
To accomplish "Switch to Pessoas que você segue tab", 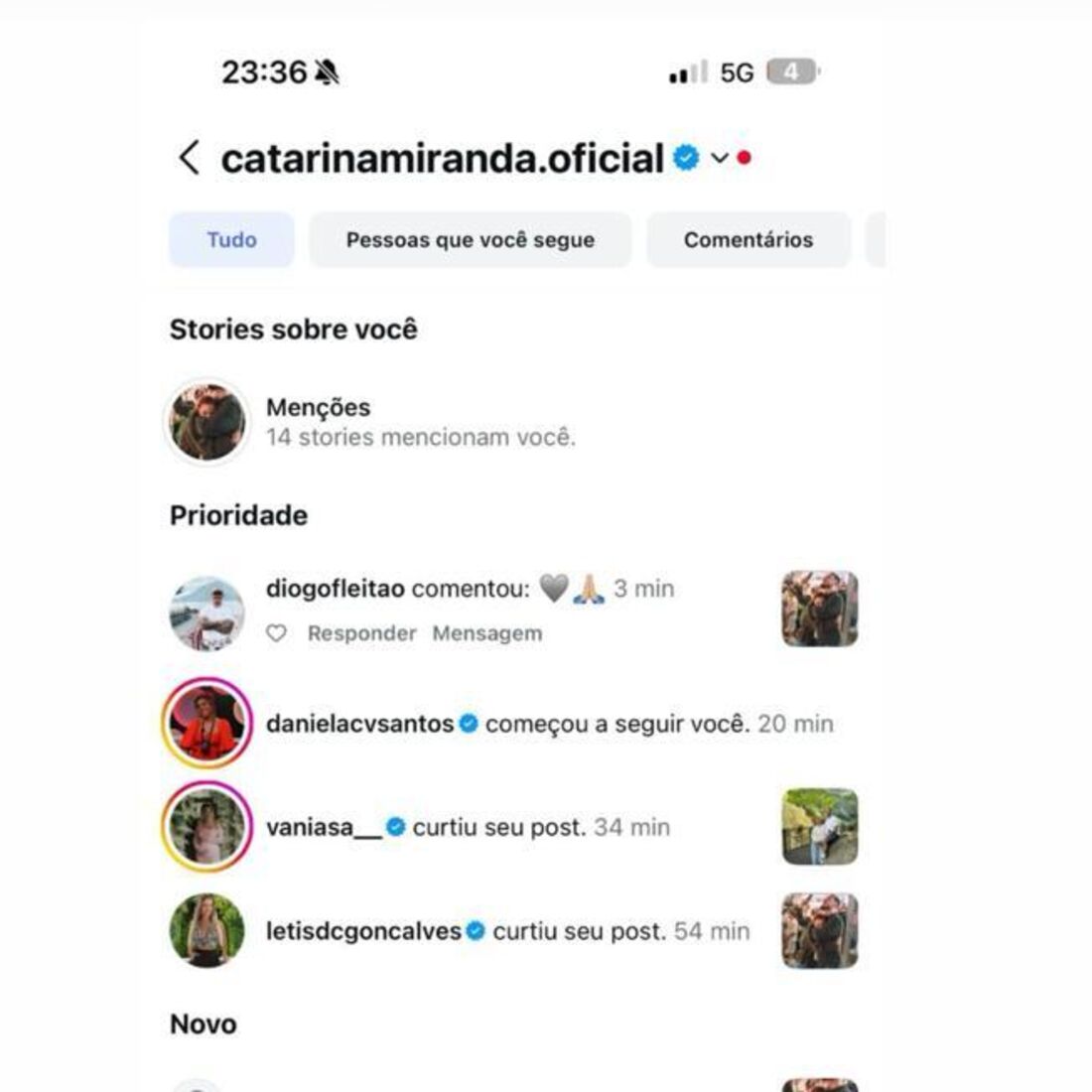I will 471,239.
